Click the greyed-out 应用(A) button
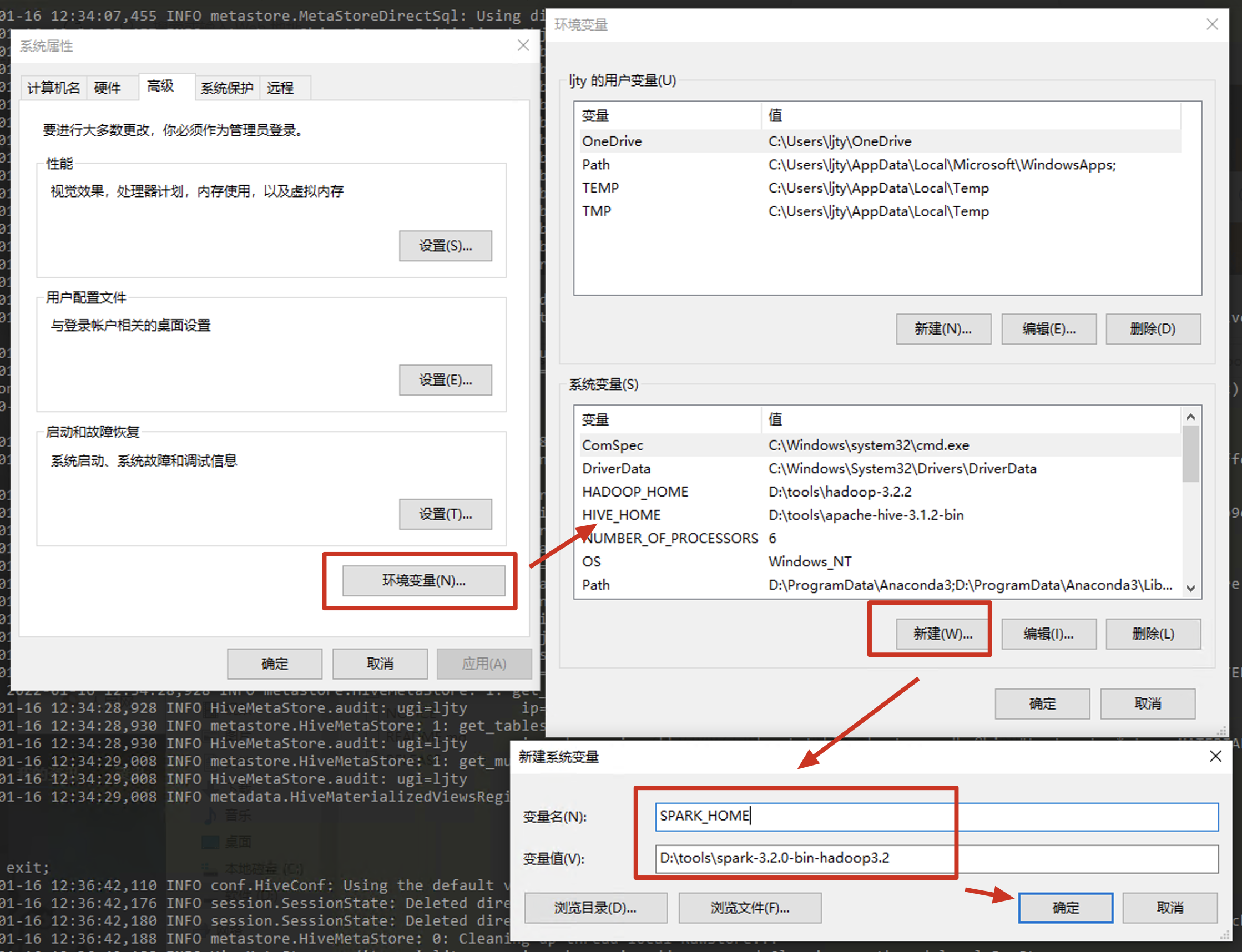 [x=484, y=664]
